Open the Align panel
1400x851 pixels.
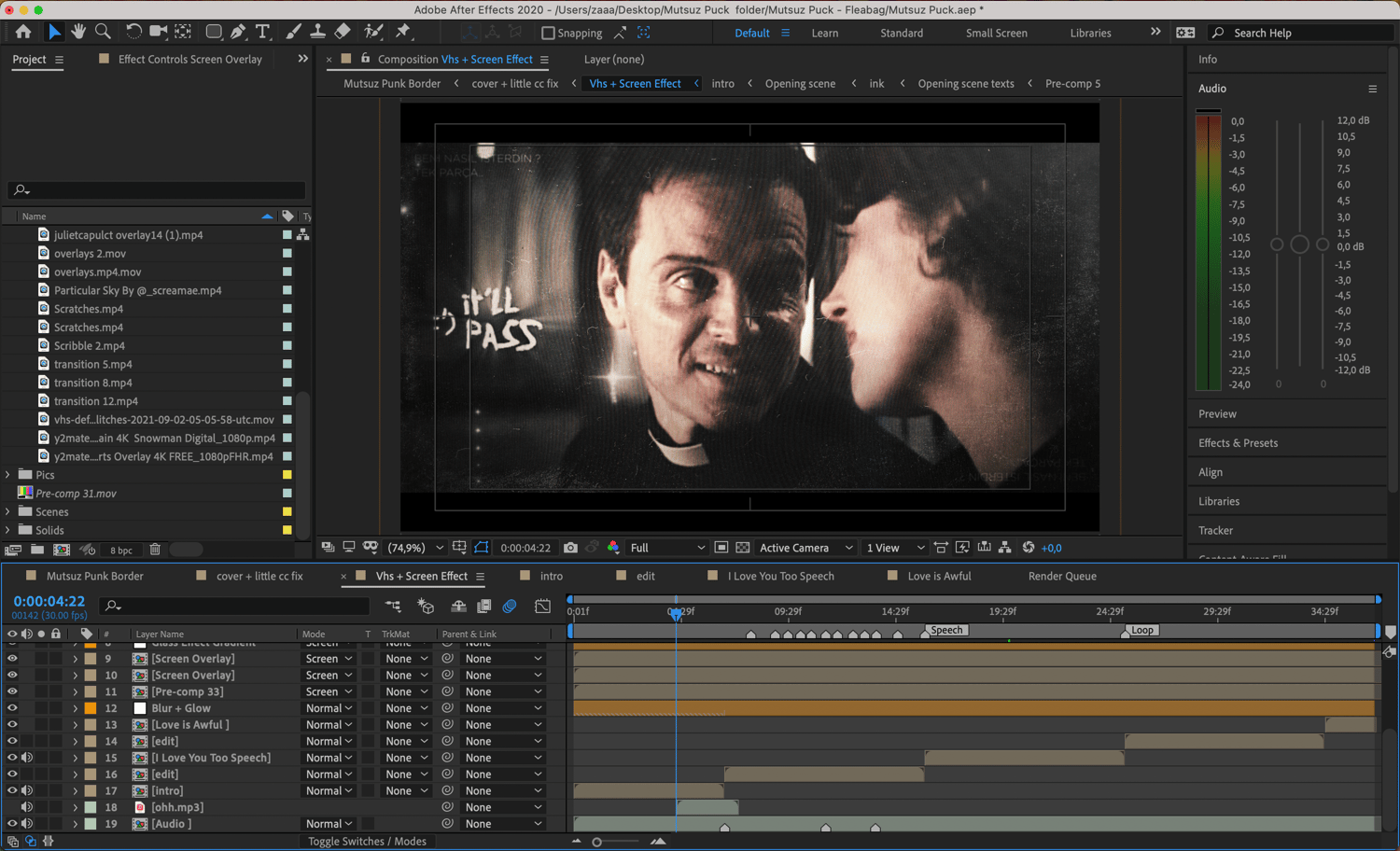pos(1211,472)
